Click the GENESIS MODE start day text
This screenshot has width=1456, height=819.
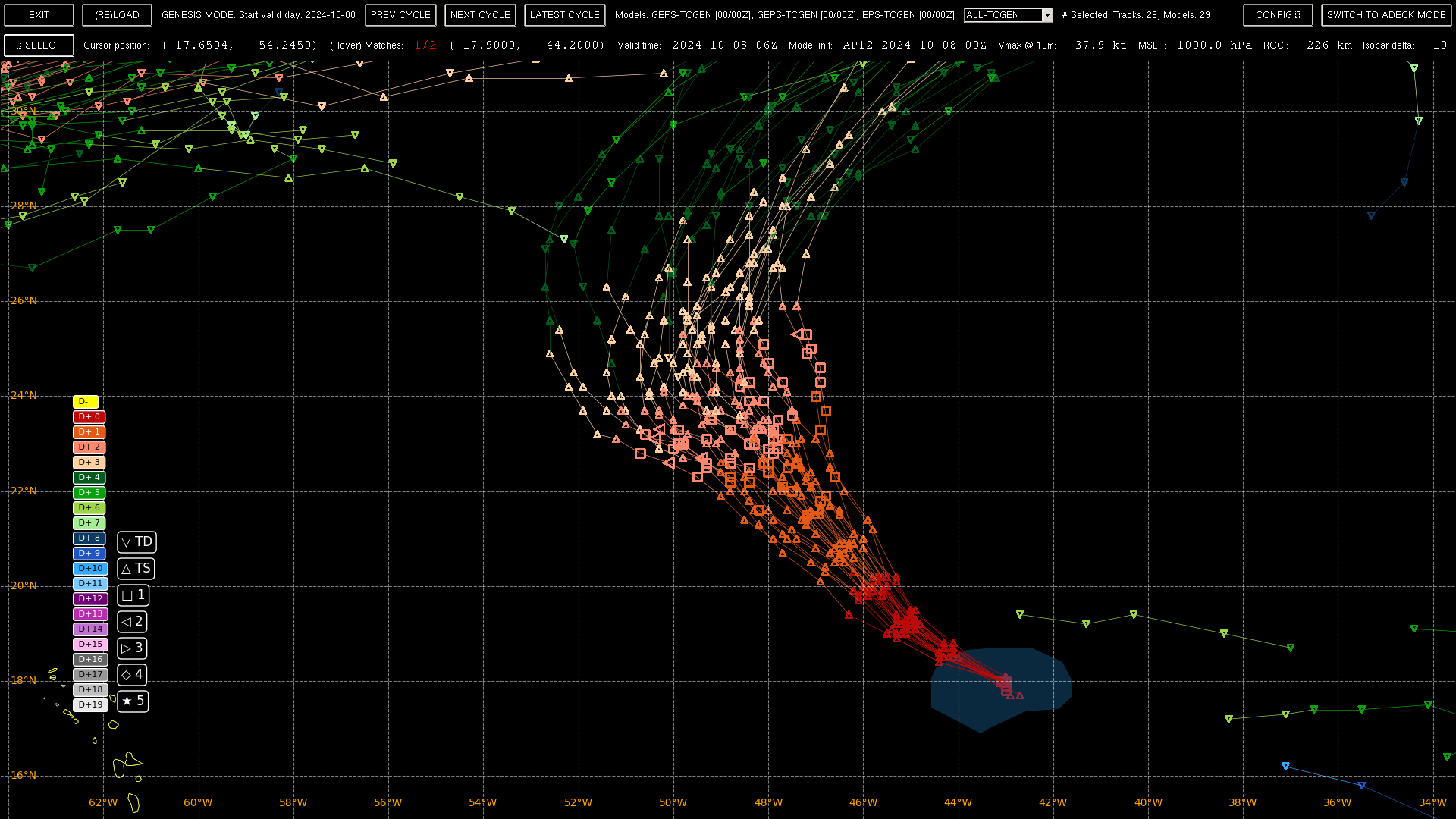[x=259, y=15]
